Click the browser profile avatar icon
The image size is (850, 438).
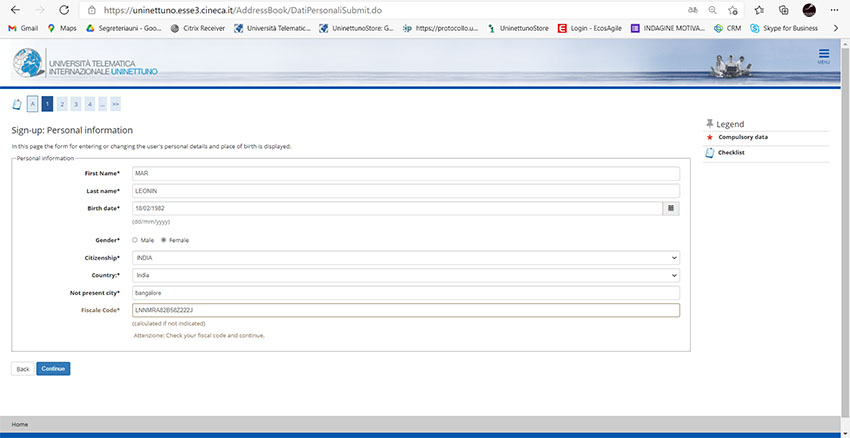[x=808, y=10]
